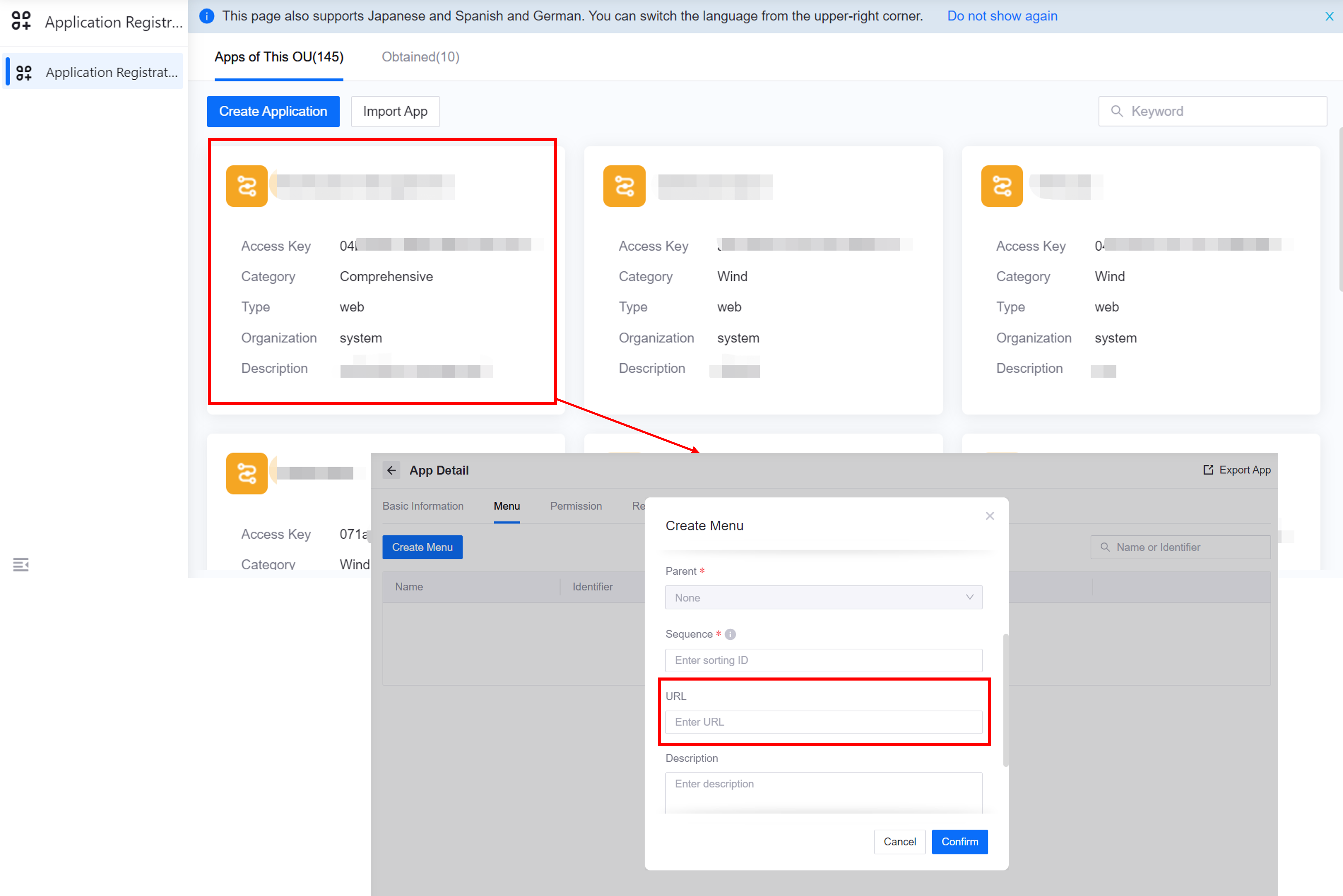Click the first app's orange icon
Viewport: 1343px width, 896px height.
tap(247, 186)
